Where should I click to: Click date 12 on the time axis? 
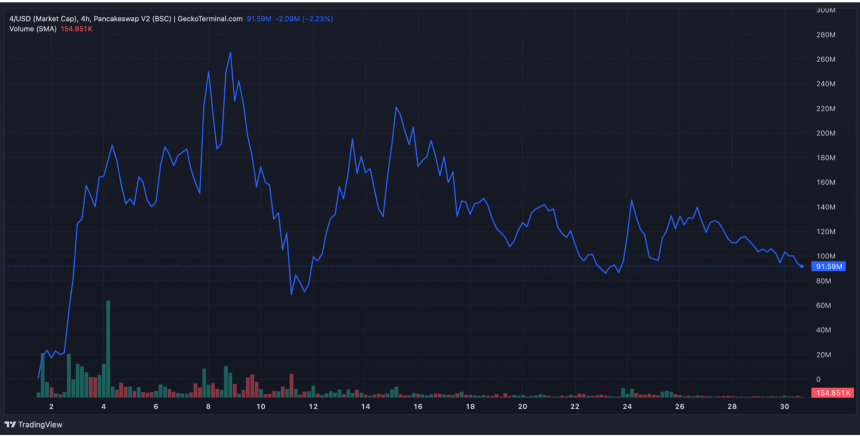313,407
